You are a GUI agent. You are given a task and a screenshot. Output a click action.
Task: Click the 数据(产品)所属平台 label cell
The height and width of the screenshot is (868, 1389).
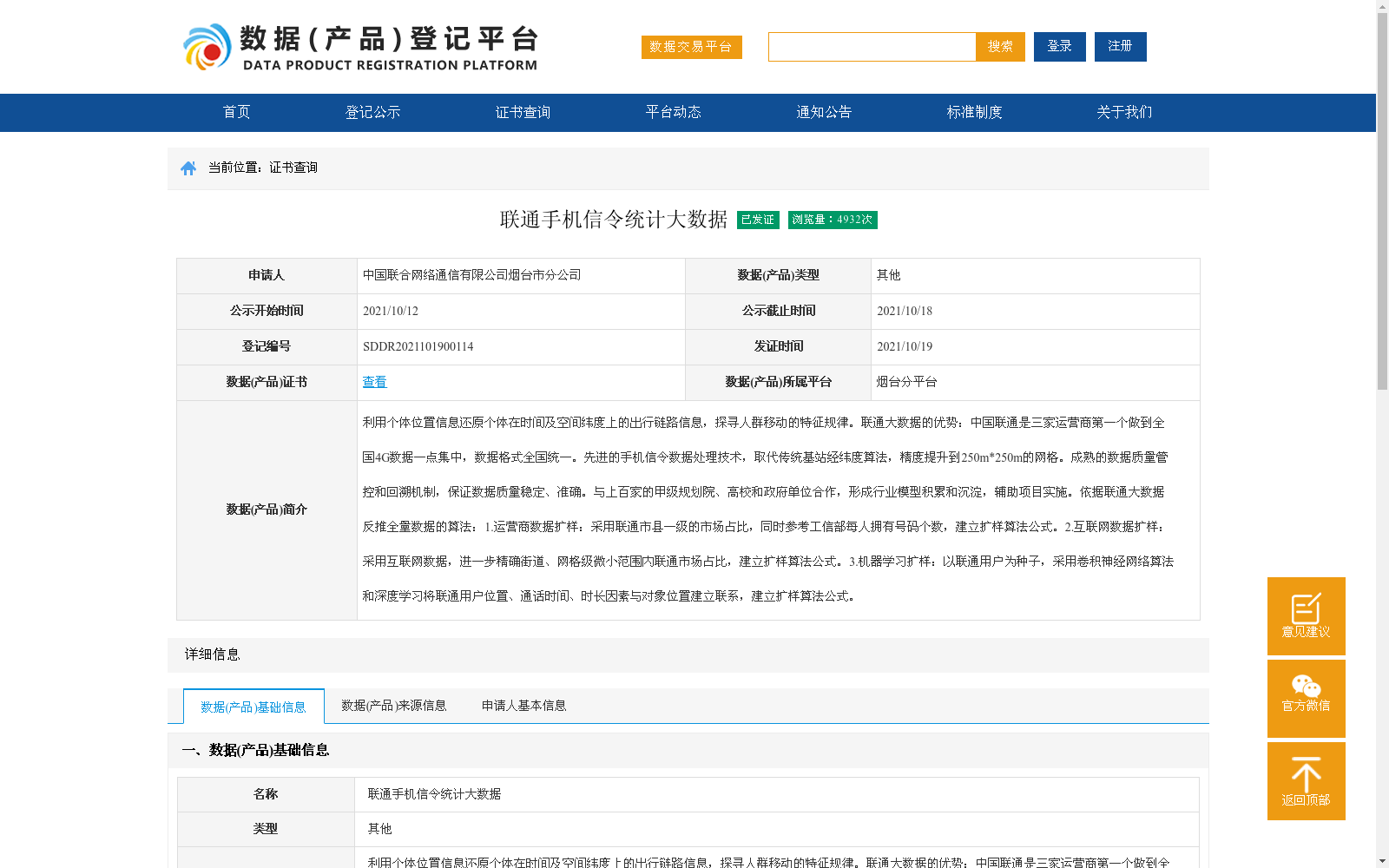click(x=779, y=382)
